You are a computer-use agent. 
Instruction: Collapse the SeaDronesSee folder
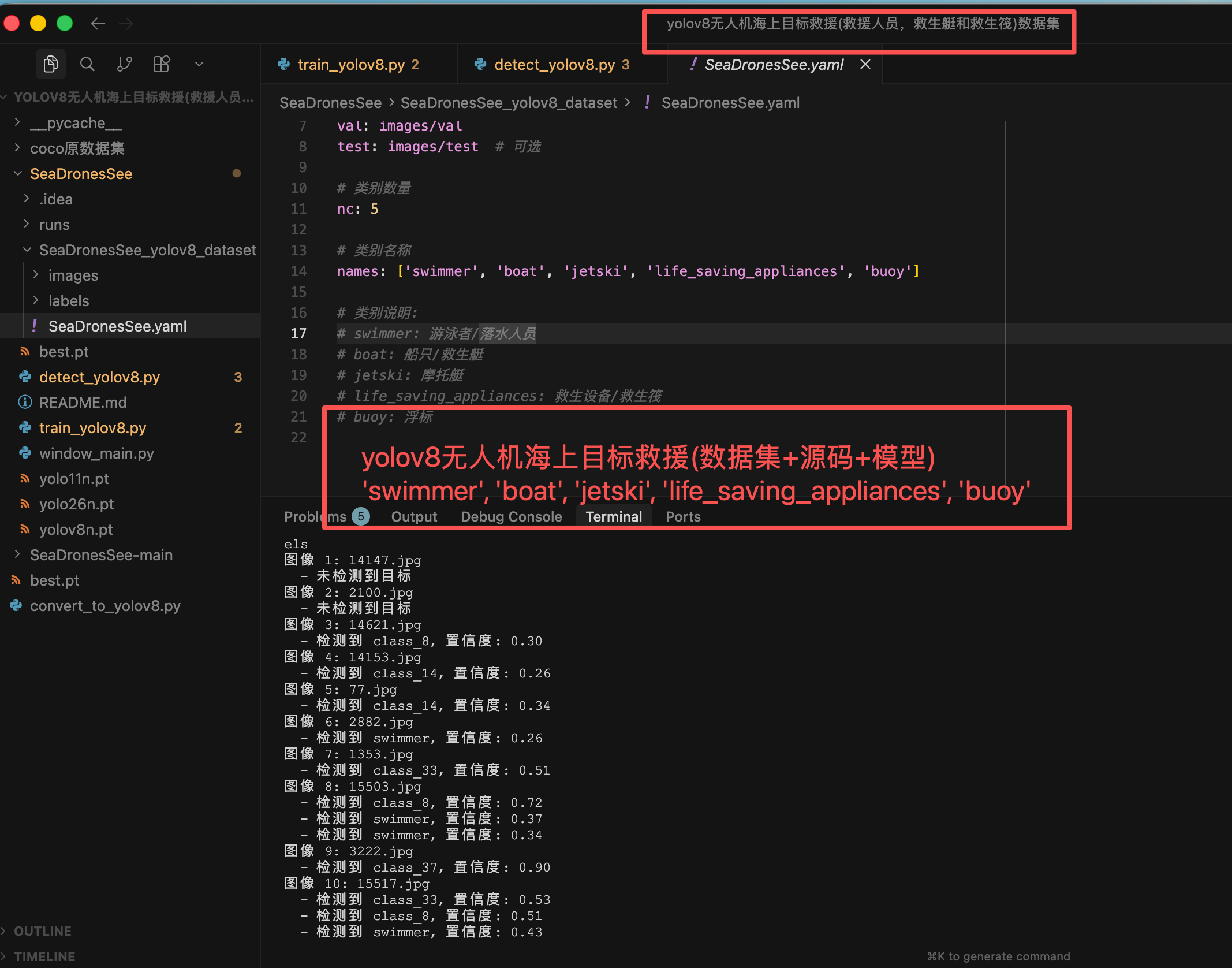click(x=81, y=174)
